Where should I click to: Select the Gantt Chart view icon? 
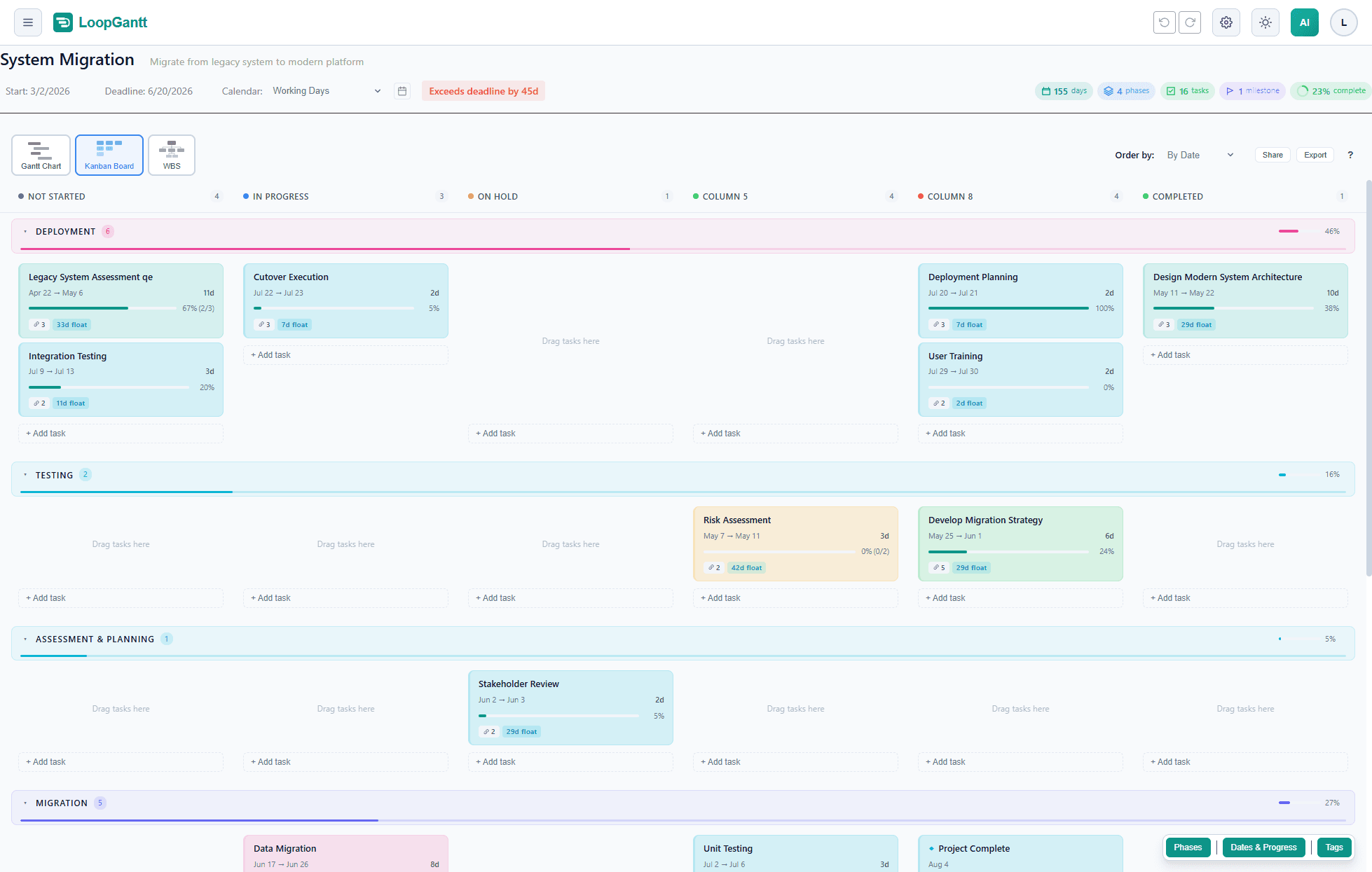click(x=40, y=154)
